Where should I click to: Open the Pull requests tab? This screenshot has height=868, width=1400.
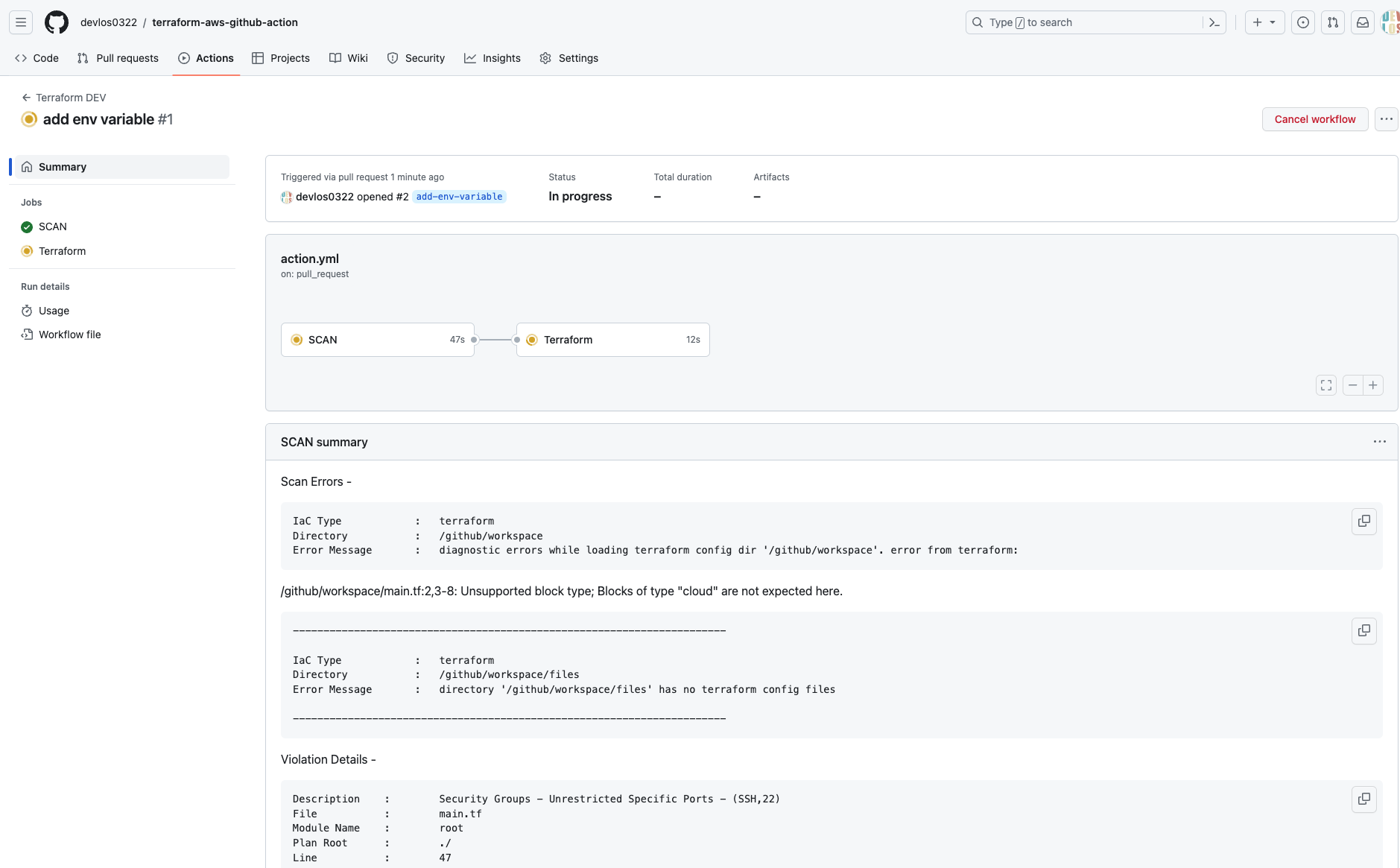point(118,58)
